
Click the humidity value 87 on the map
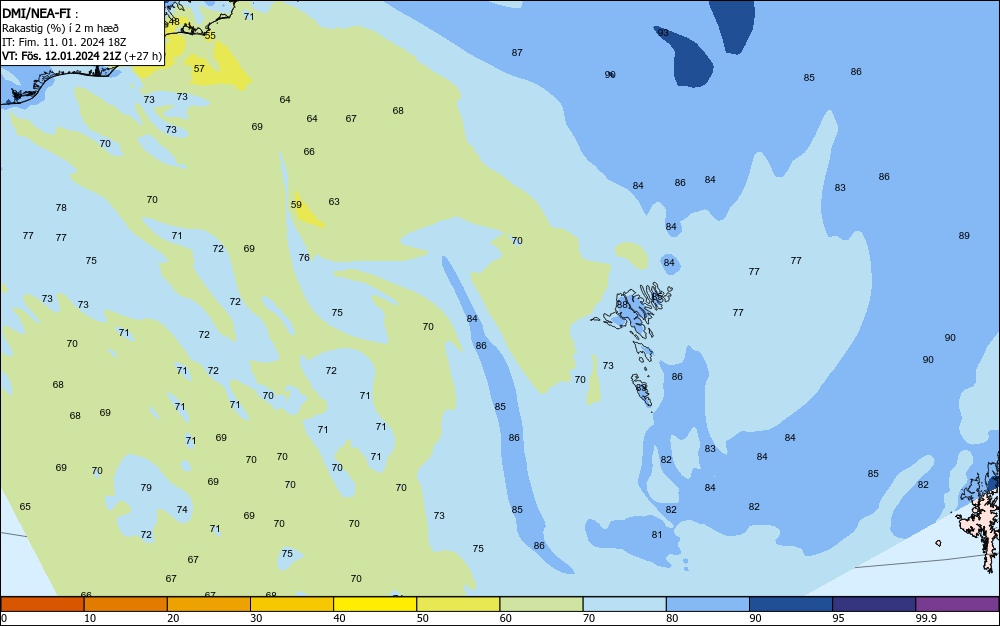(x=517, y=52)
